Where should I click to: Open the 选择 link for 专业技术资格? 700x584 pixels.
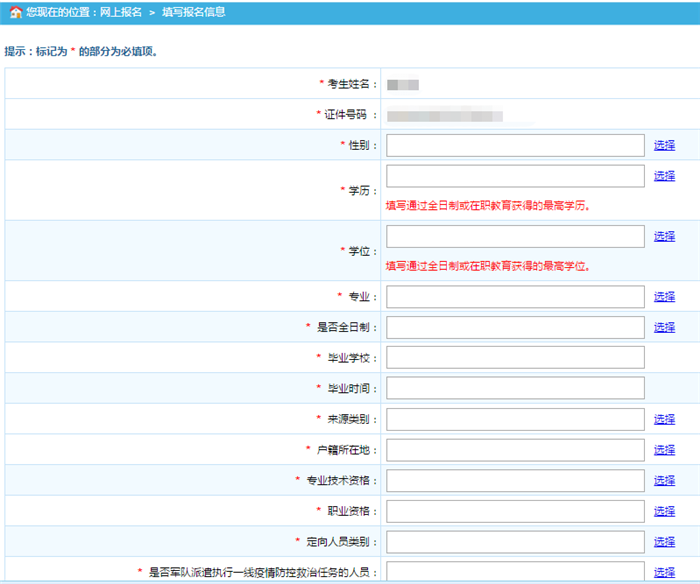point(664,480)
